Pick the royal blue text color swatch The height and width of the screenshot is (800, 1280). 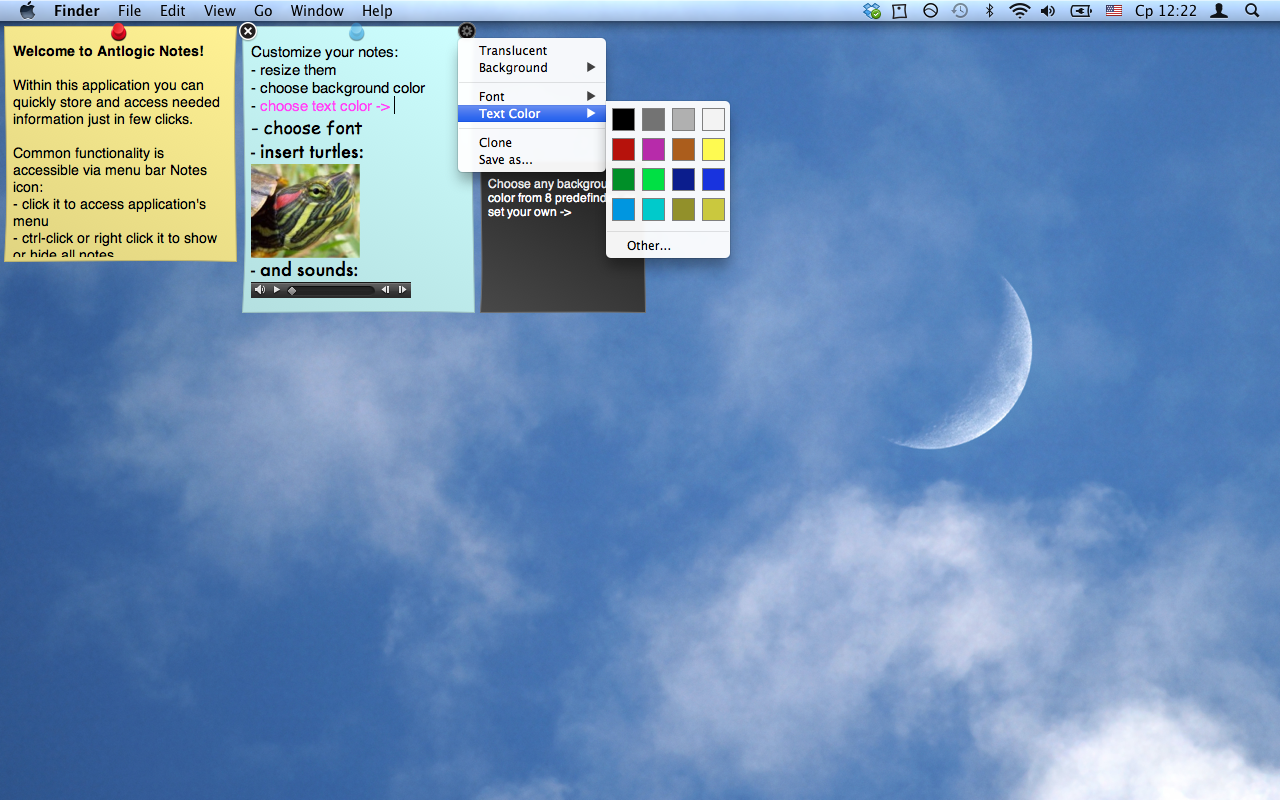(x=713, y=180)
